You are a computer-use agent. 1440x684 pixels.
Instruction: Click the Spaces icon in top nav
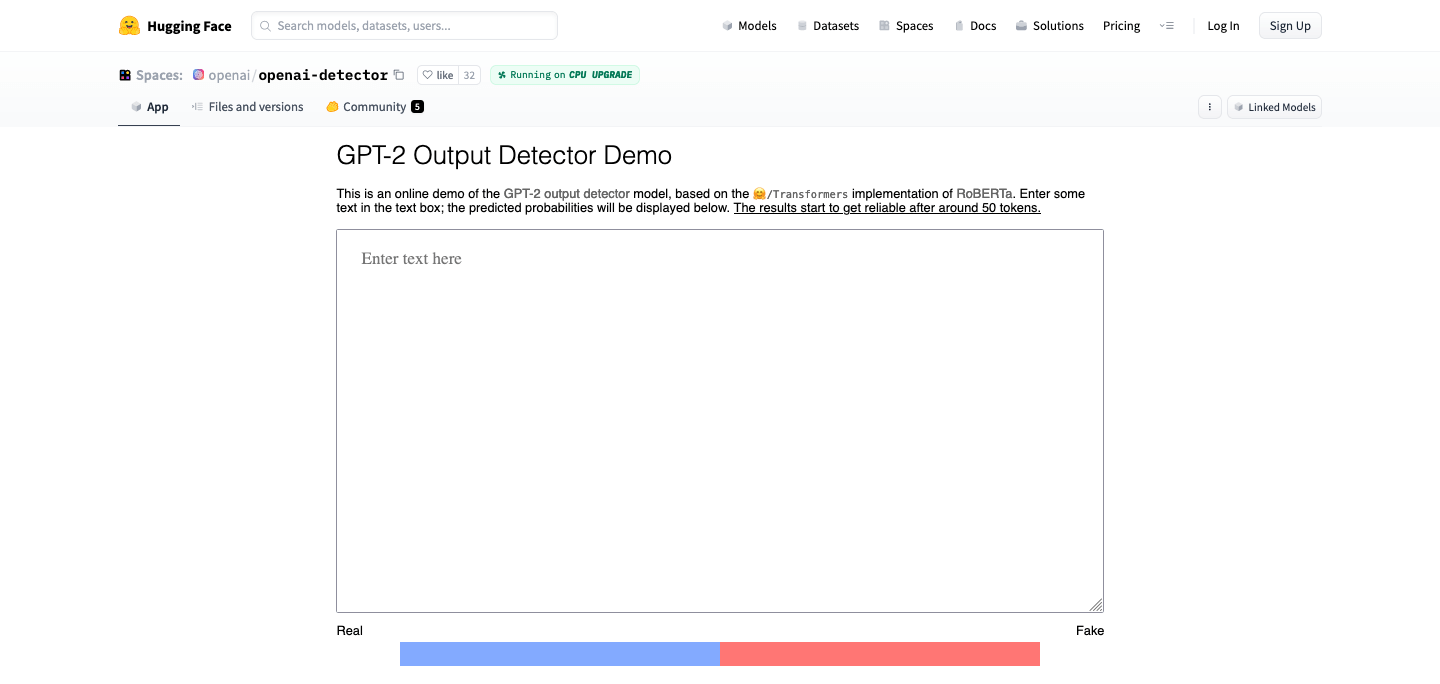point(884,26)
